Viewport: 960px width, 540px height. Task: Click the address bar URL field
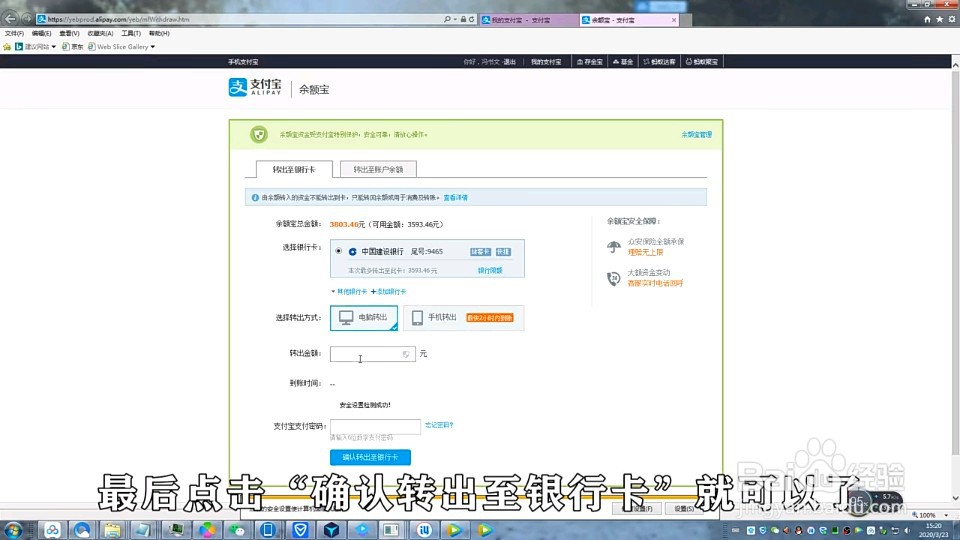245,20
